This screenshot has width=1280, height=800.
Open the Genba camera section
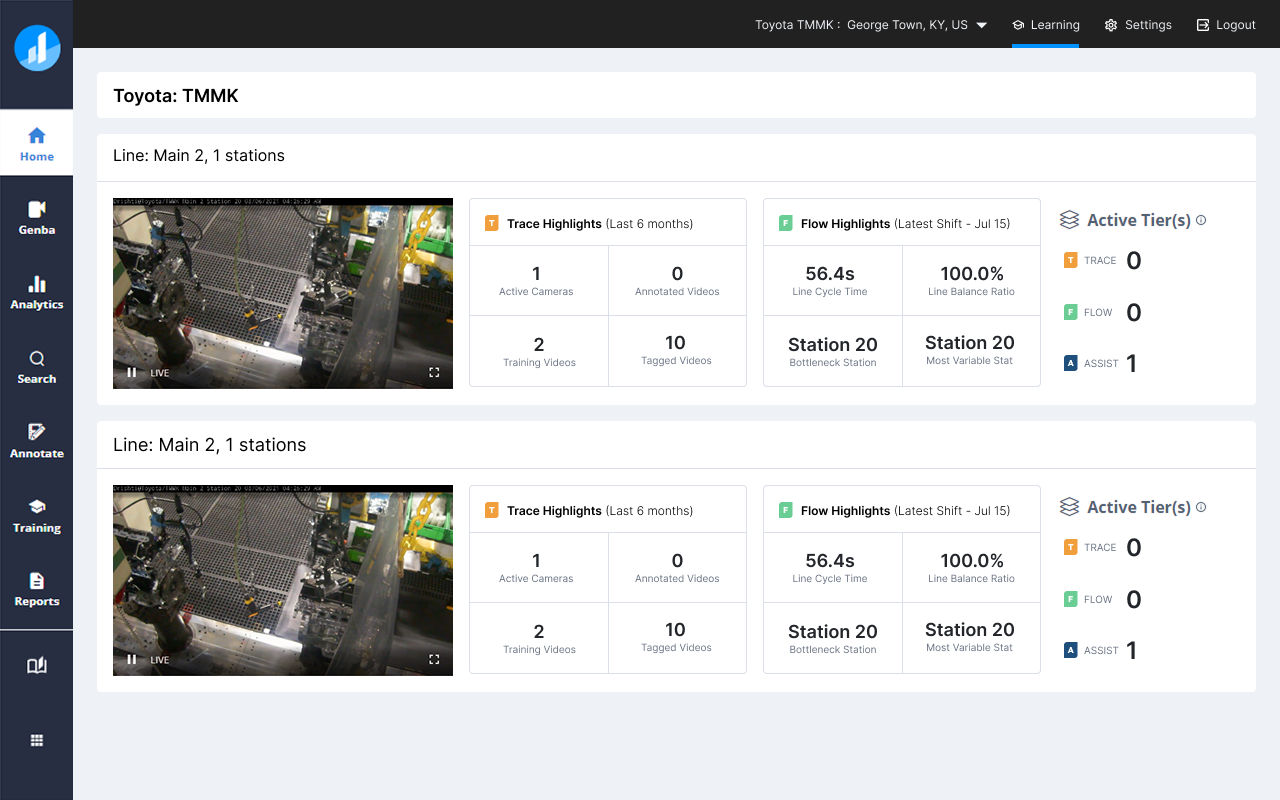click(x=37, y=217)
